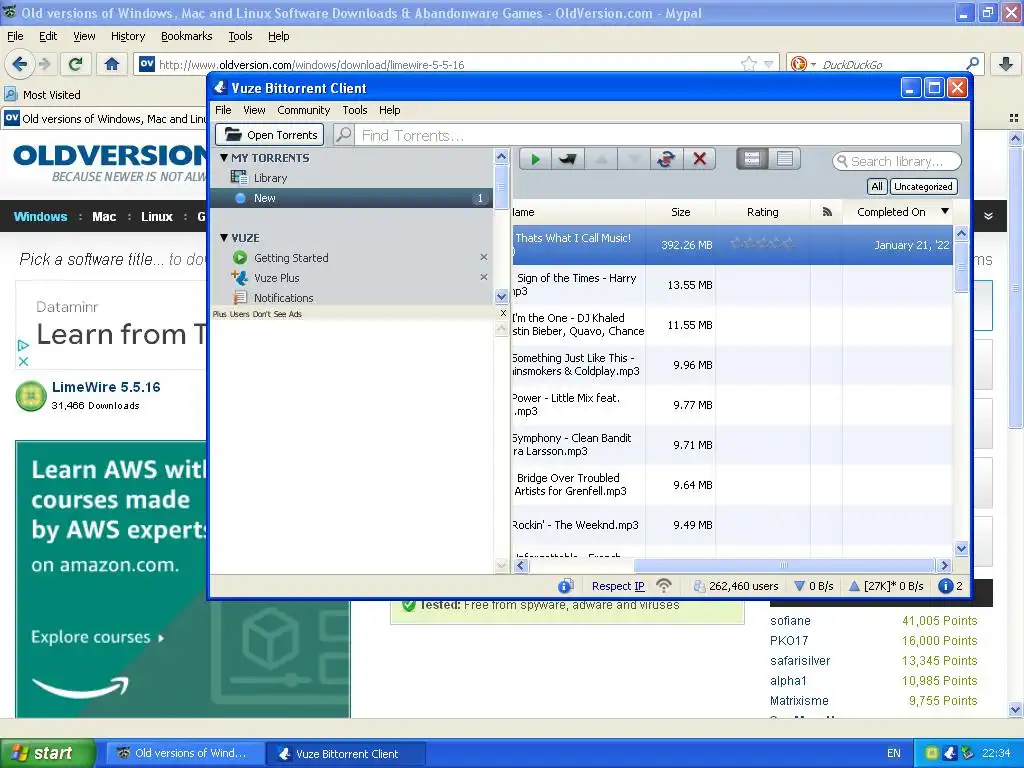Open Vuze Help menu
Viewport: 1024px width, 768px height.
tap(389, 110)
